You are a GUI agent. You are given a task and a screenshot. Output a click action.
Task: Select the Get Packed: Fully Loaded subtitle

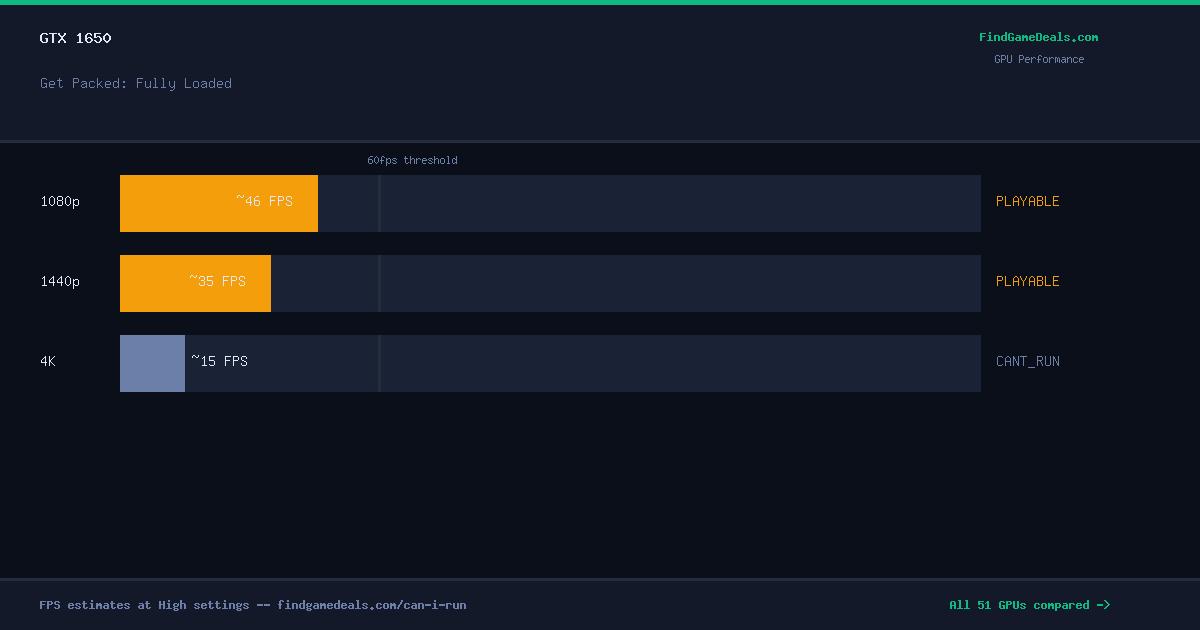136,83
